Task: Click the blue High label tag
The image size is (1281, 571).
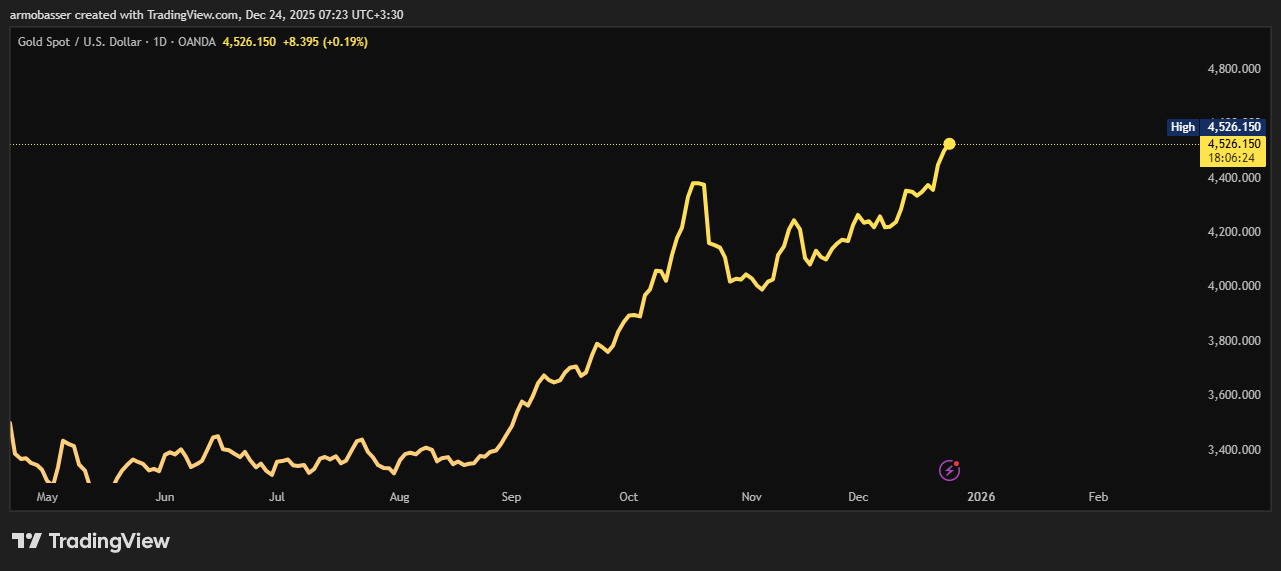Action: click(x=1183, y=127)
